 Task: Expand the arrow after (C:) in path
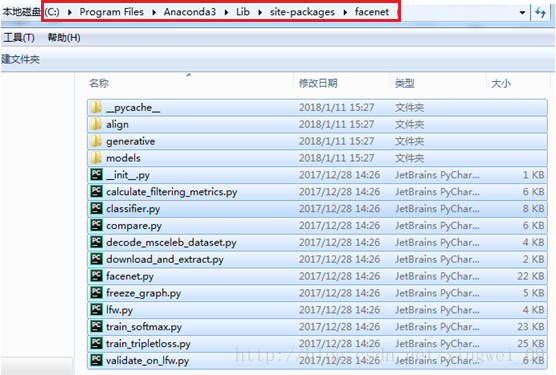coord(70,12)
